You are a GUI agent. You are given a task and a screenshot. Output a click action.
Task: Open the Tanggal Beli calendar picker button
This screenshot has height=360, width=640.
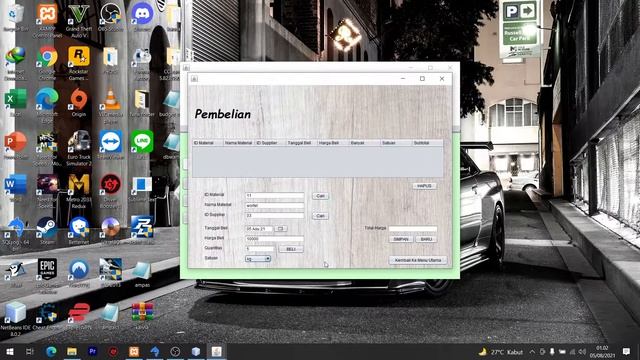pyautogui.click(x=280, y=229)
